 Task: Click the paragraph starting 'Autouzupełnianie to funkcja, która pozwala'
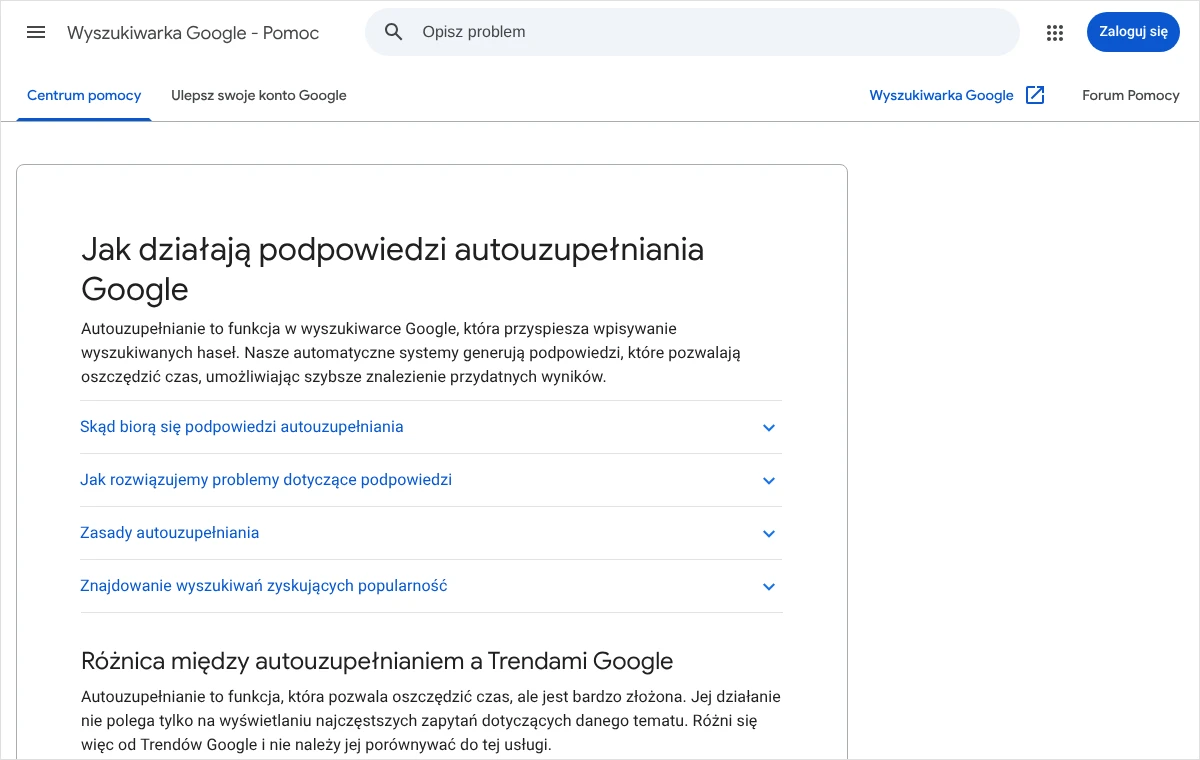[x=431, y=721]
